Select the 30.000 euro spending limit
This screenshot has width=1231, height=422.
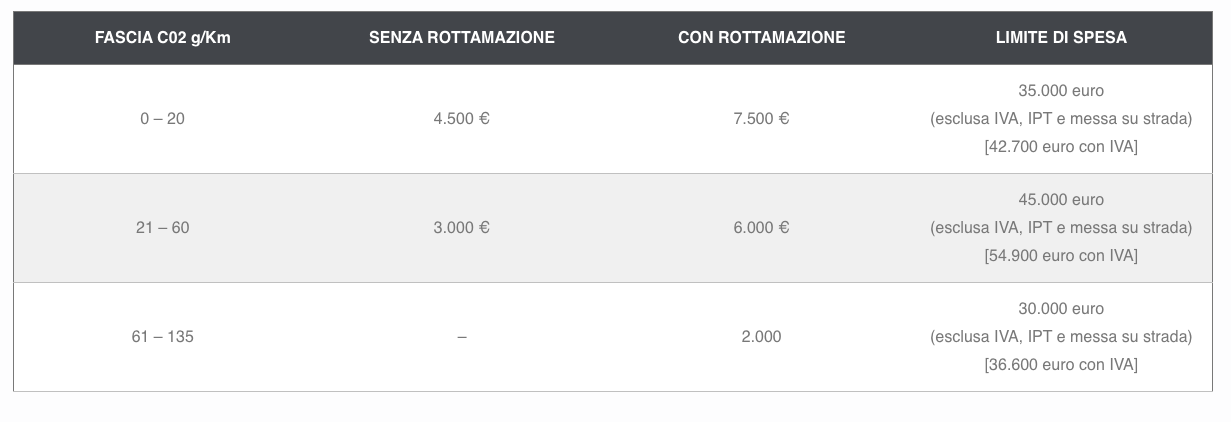[1061, 309]
